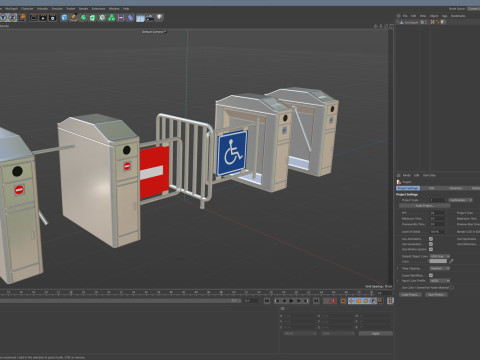
Task: Go to next keyframe
Action: tap(306, 301)
